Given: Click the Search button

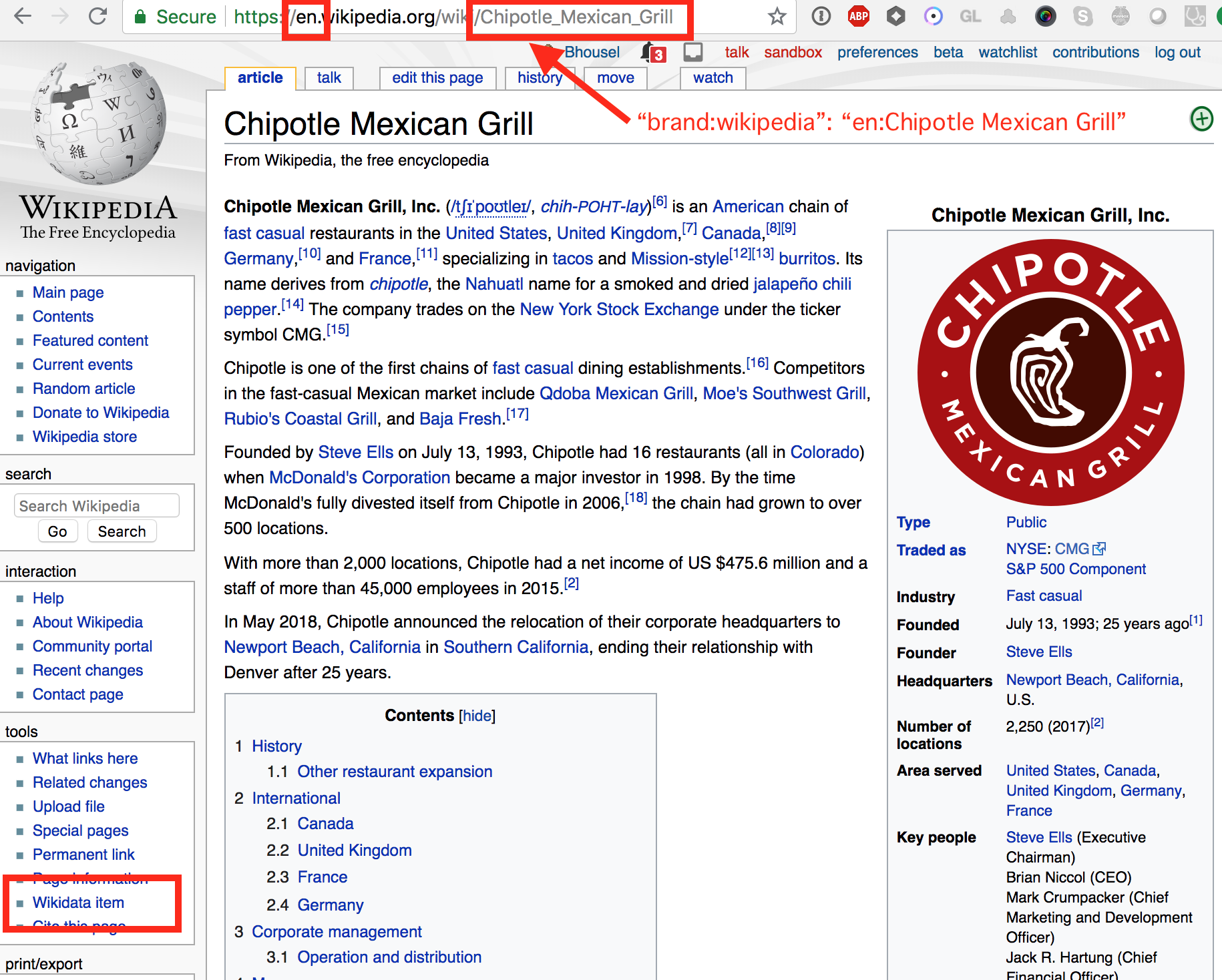Looking at the screenshot, I should [x=122, y=531].
